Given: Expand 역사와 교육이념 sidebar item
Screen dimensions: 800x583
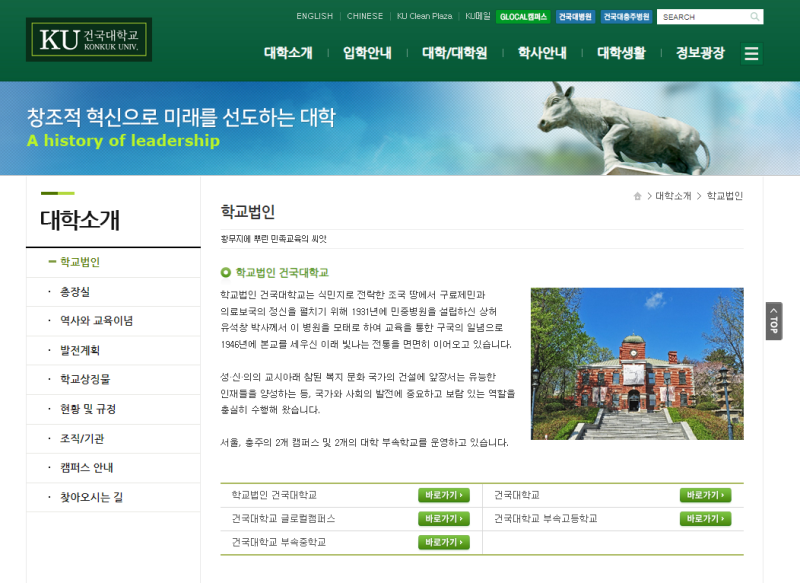Looking at the screenshot, I should [x=96, y=321].
